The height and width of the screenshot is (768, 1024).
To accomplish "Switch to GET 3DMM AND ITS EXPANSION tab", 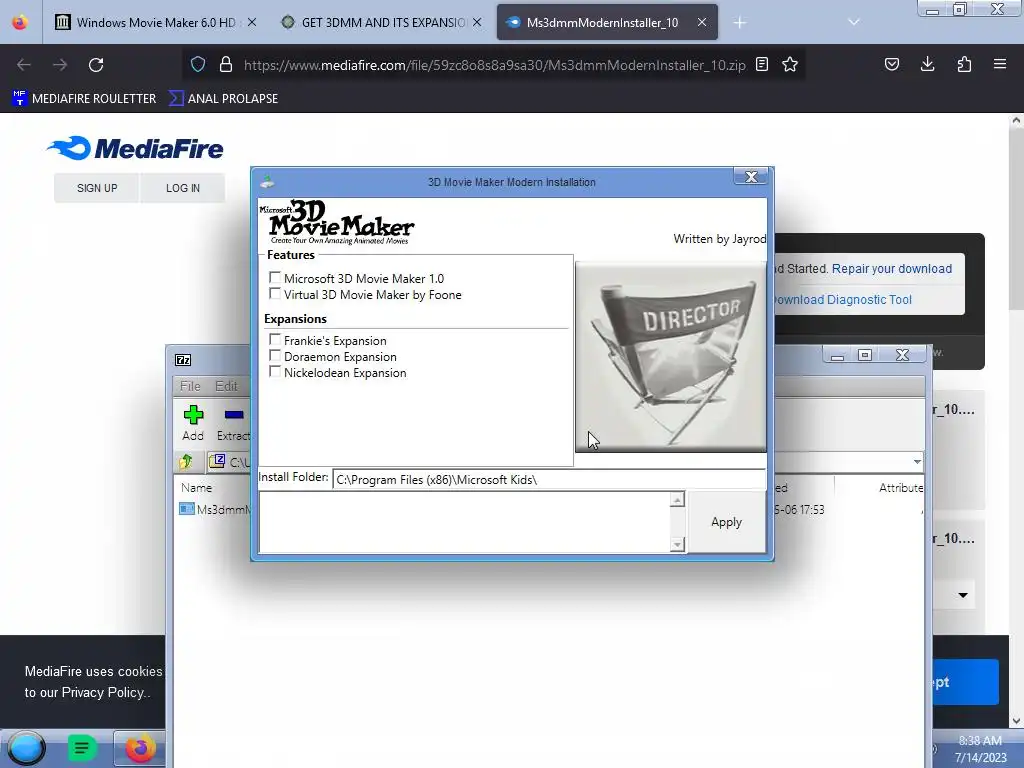I will click(x=383, y=22).
